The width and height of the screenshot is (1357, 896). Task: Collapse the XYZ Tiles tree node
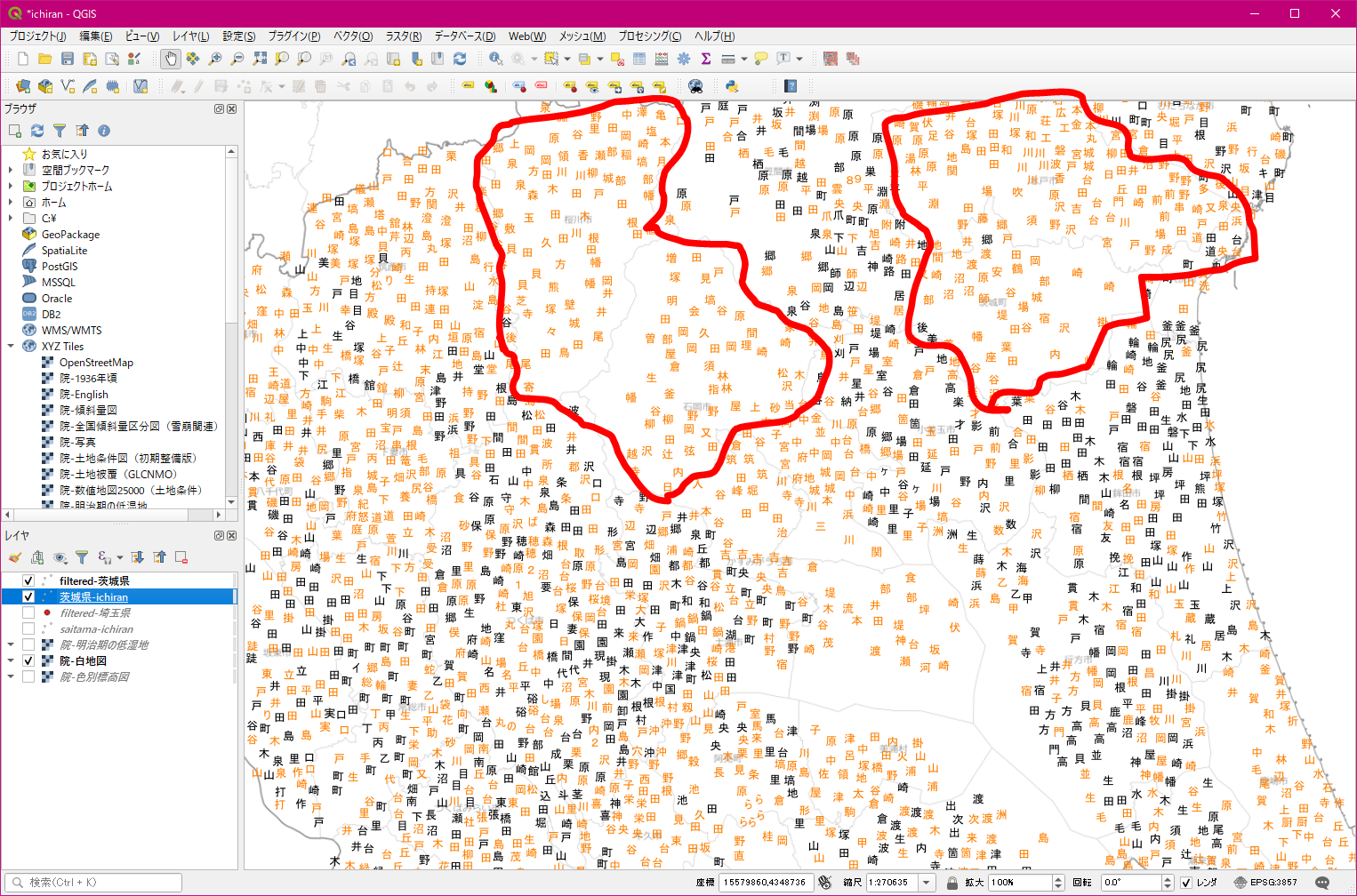[x=11, y=347]
